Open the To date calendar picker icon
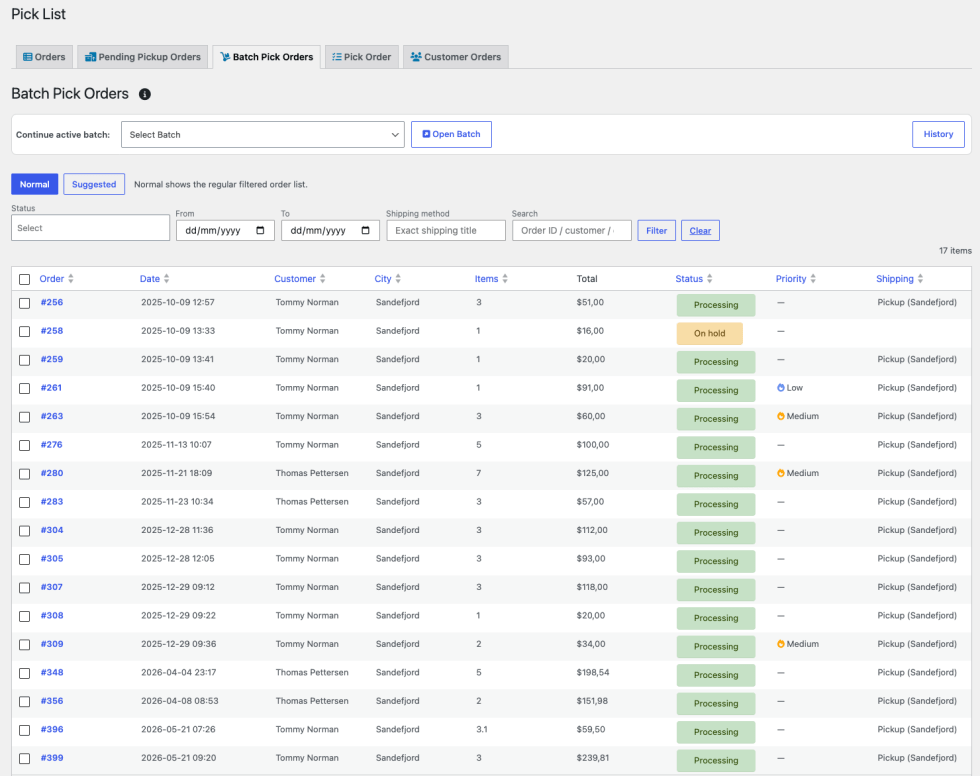This screenshot has width=980, height=776. pos(366,231)
